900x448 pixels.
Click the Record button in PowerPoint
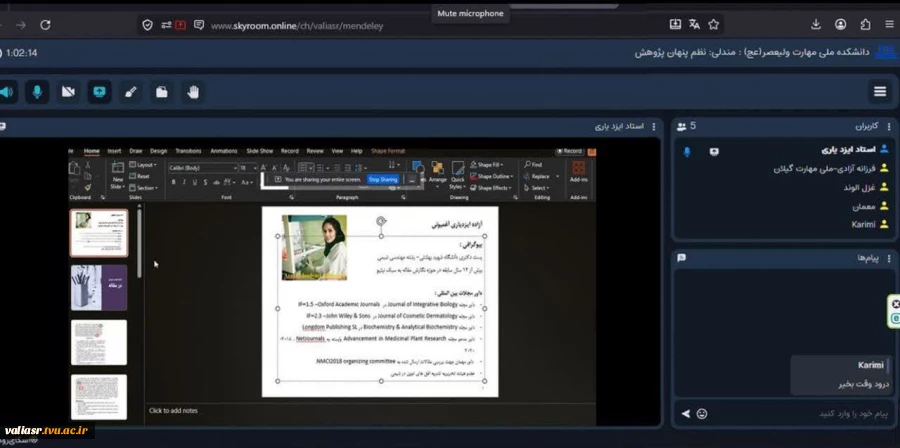[x=569, y=151]
